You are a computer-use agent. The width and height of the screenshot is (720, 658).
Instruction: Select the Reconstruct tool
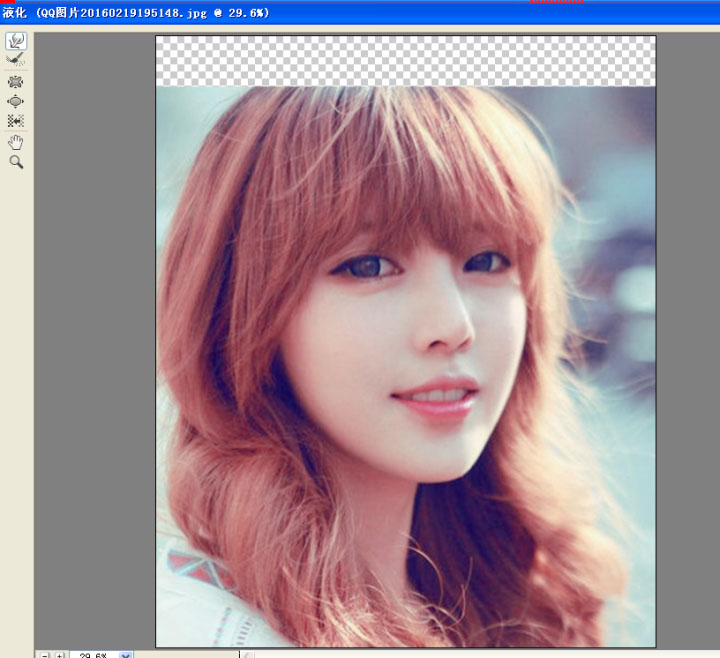tap(15, 59)
